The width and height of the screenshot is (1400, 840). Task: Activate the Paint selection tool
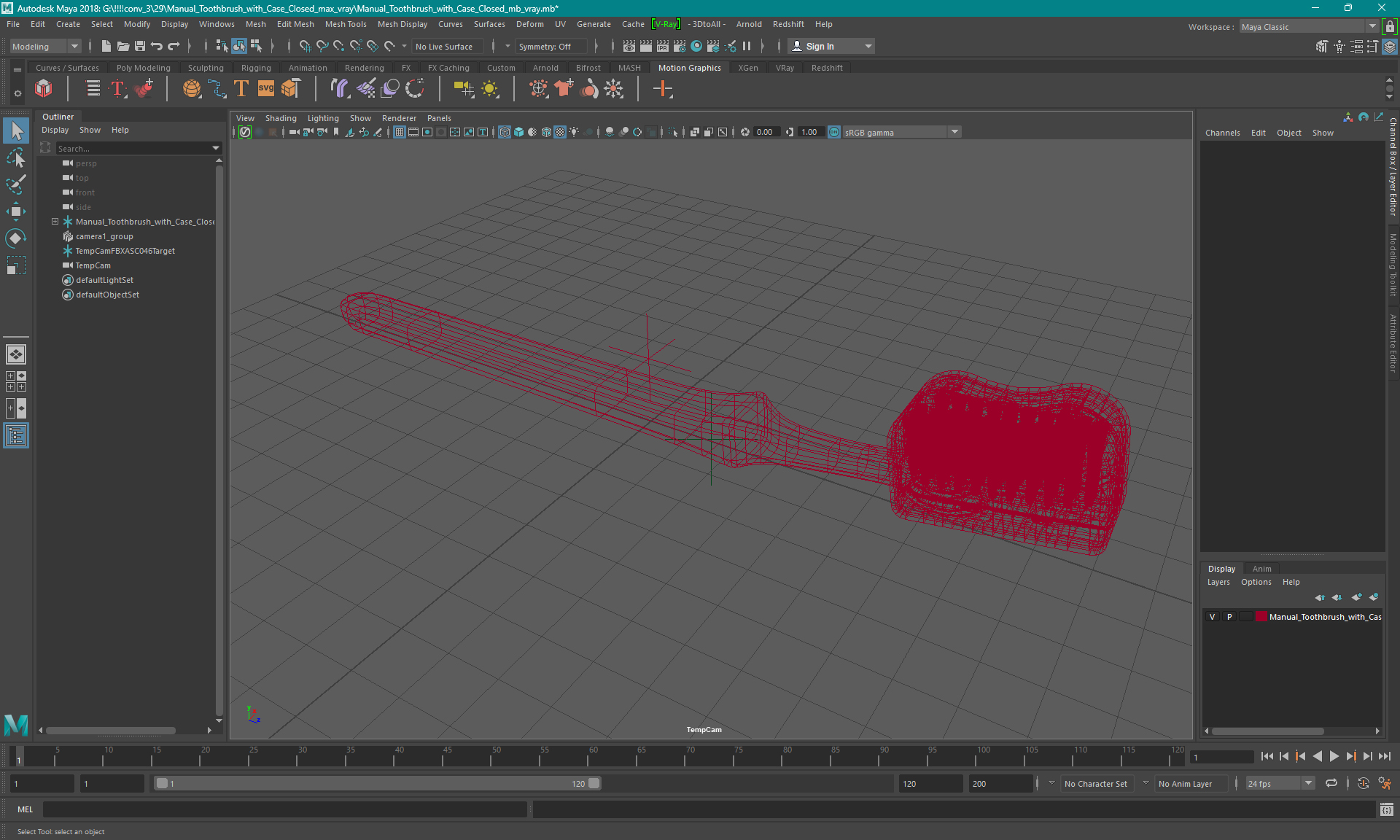[x=16, y=184]
